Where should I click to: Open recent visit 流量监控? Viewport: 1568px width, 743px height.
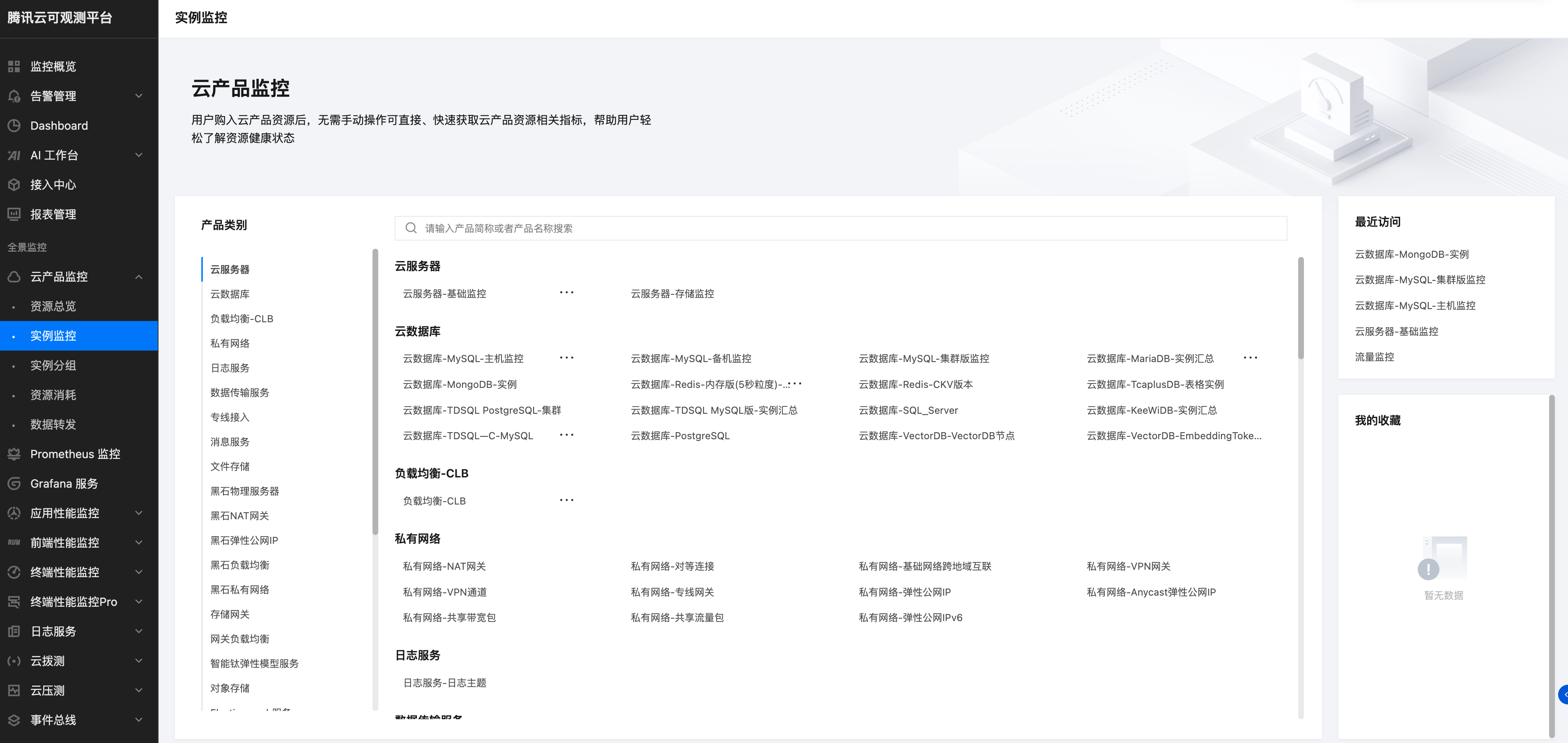point(1375,357)
